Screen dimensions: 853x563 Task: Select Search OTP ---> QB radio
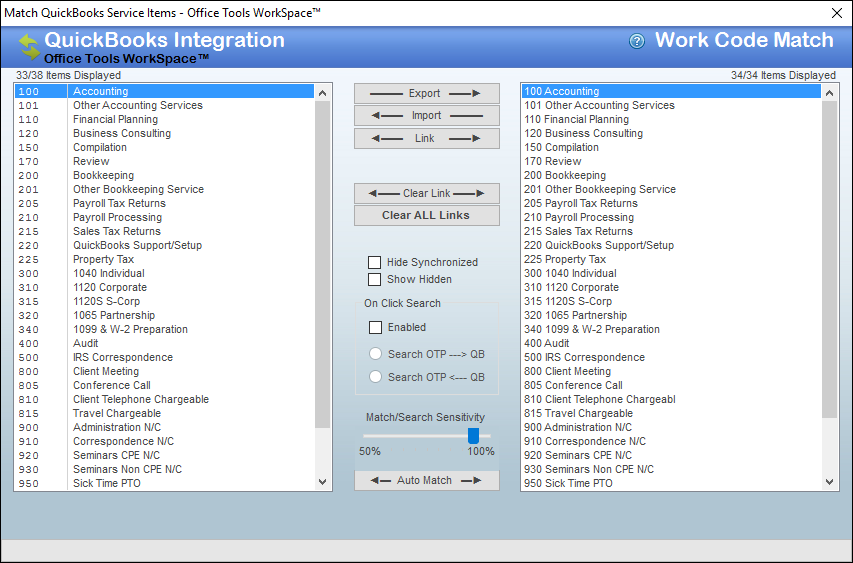375,354
